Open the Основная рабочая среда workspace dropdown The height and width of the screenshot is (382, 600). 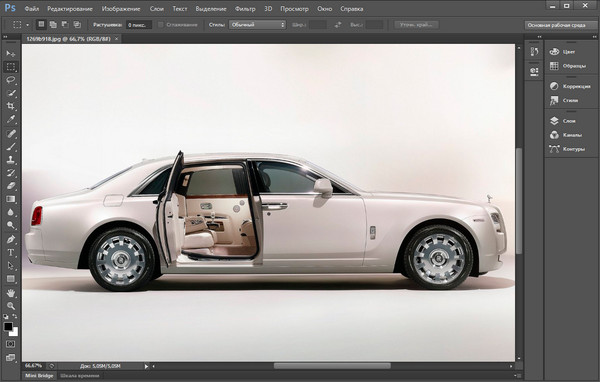point(560,25)
